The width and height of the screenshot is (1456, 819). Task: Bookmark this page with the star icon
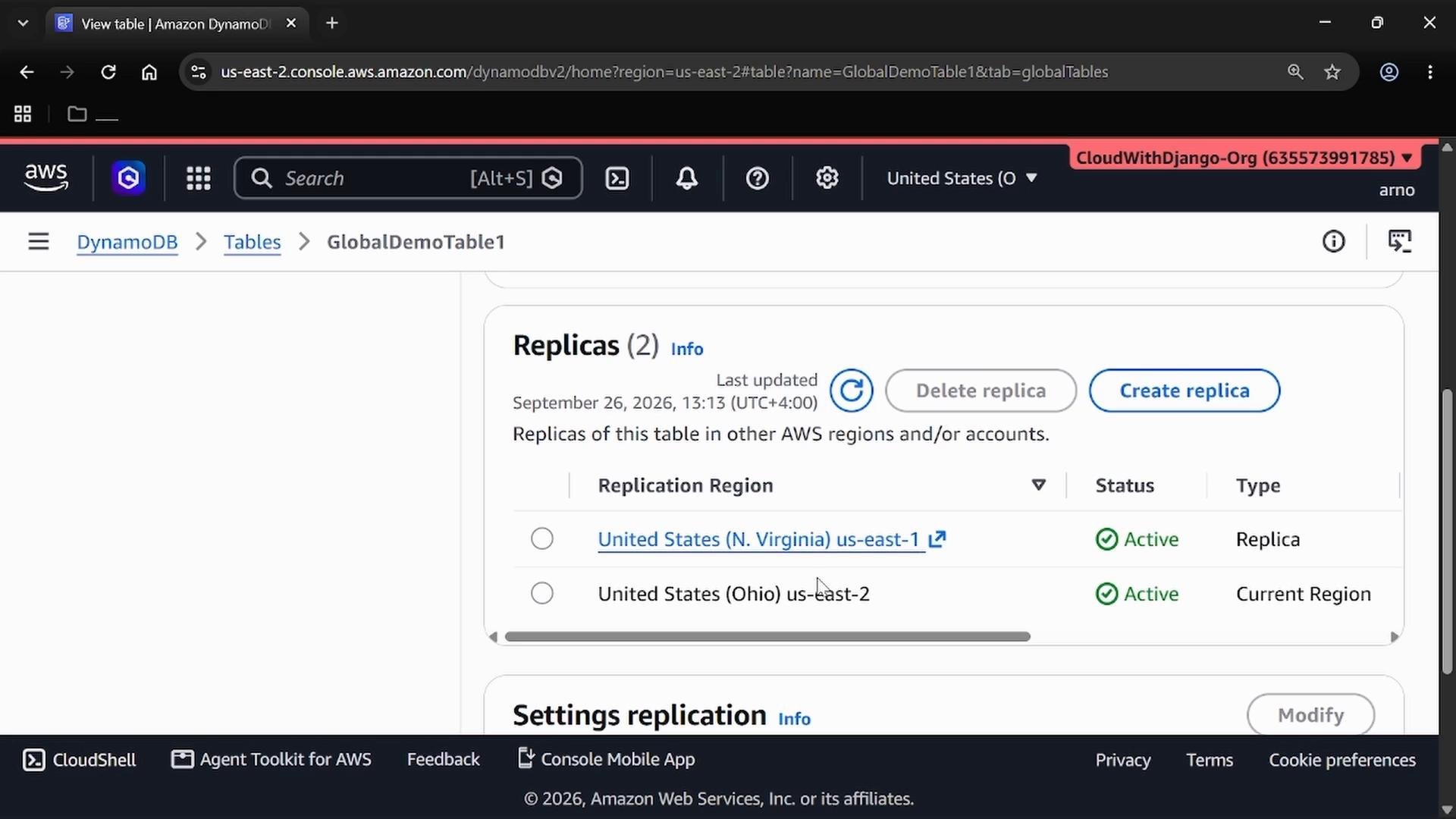pos(1332,72)
